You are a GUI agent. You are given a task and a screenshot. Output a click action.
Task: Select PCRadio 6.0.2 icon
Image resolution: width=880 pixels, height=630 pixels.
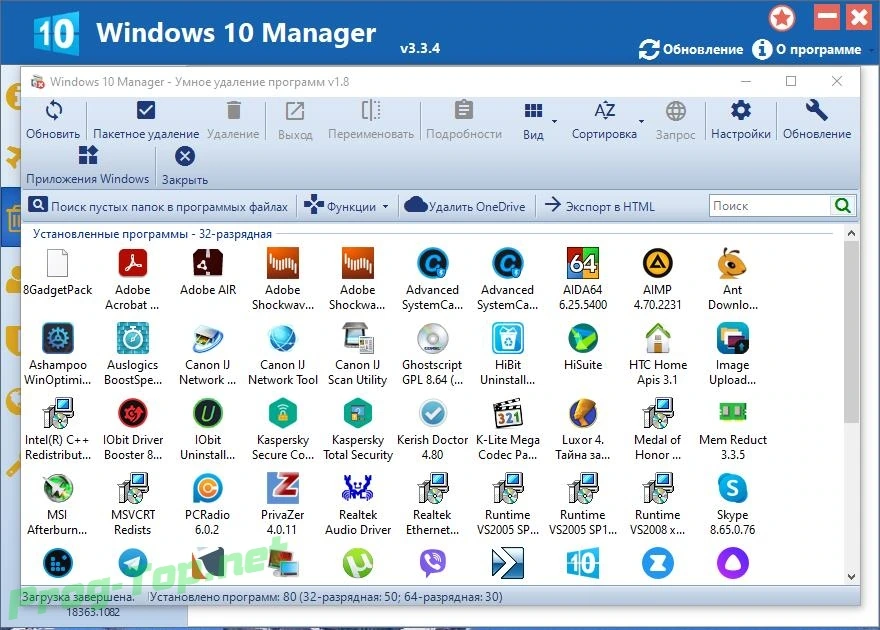[x=208, y=488]
